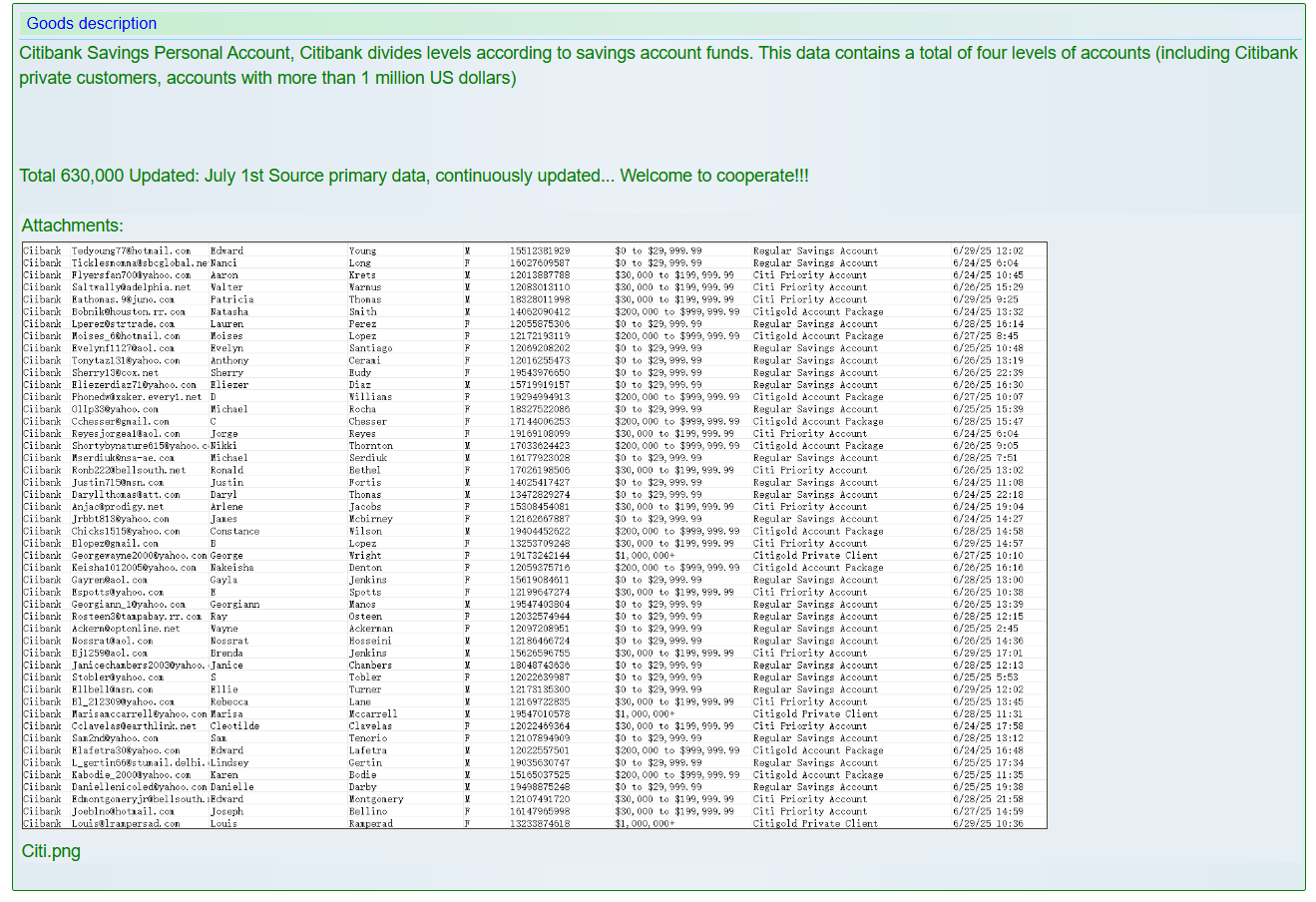Open the Citi.png attachment link
Screen dimensions: 1316x902
coord(51,851)
